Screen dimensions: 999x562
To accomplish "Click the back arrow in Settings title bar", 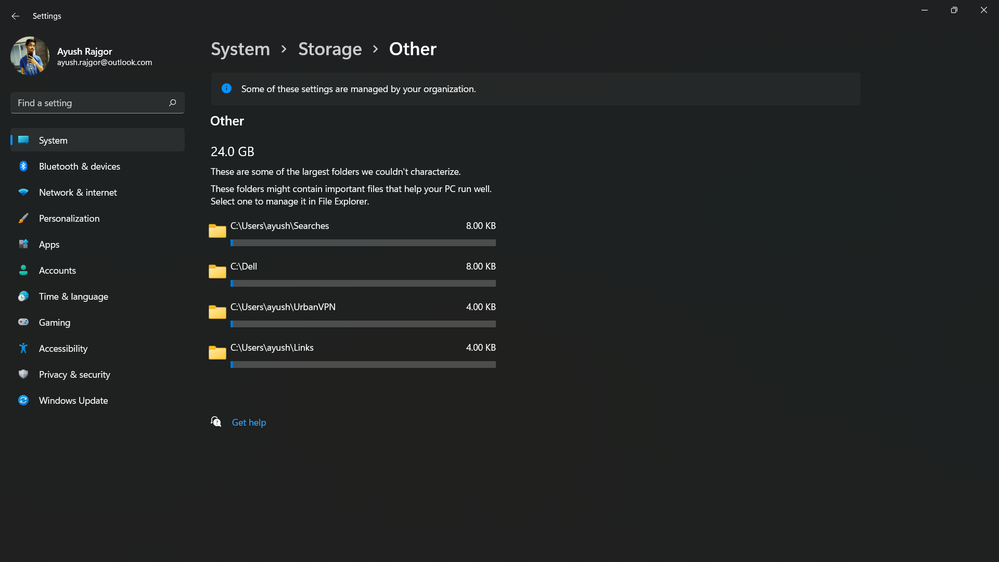I will click(15, 16).
